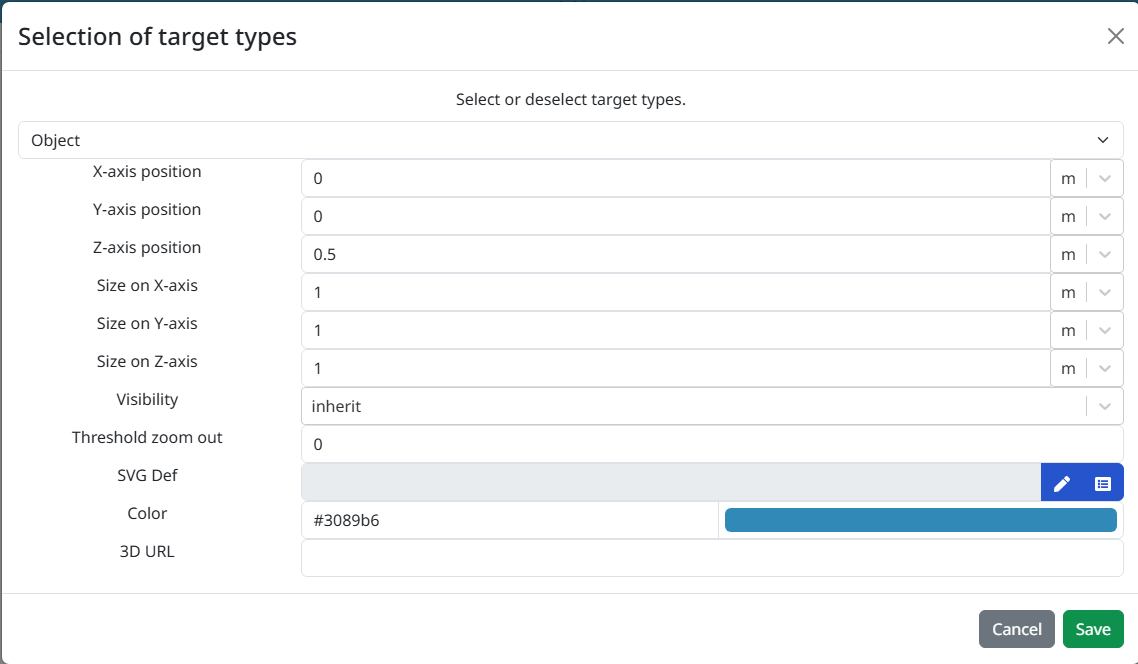Click the Size on Y-axis value field
Viewport: 1138px width, 664px height.
point(675,330)
